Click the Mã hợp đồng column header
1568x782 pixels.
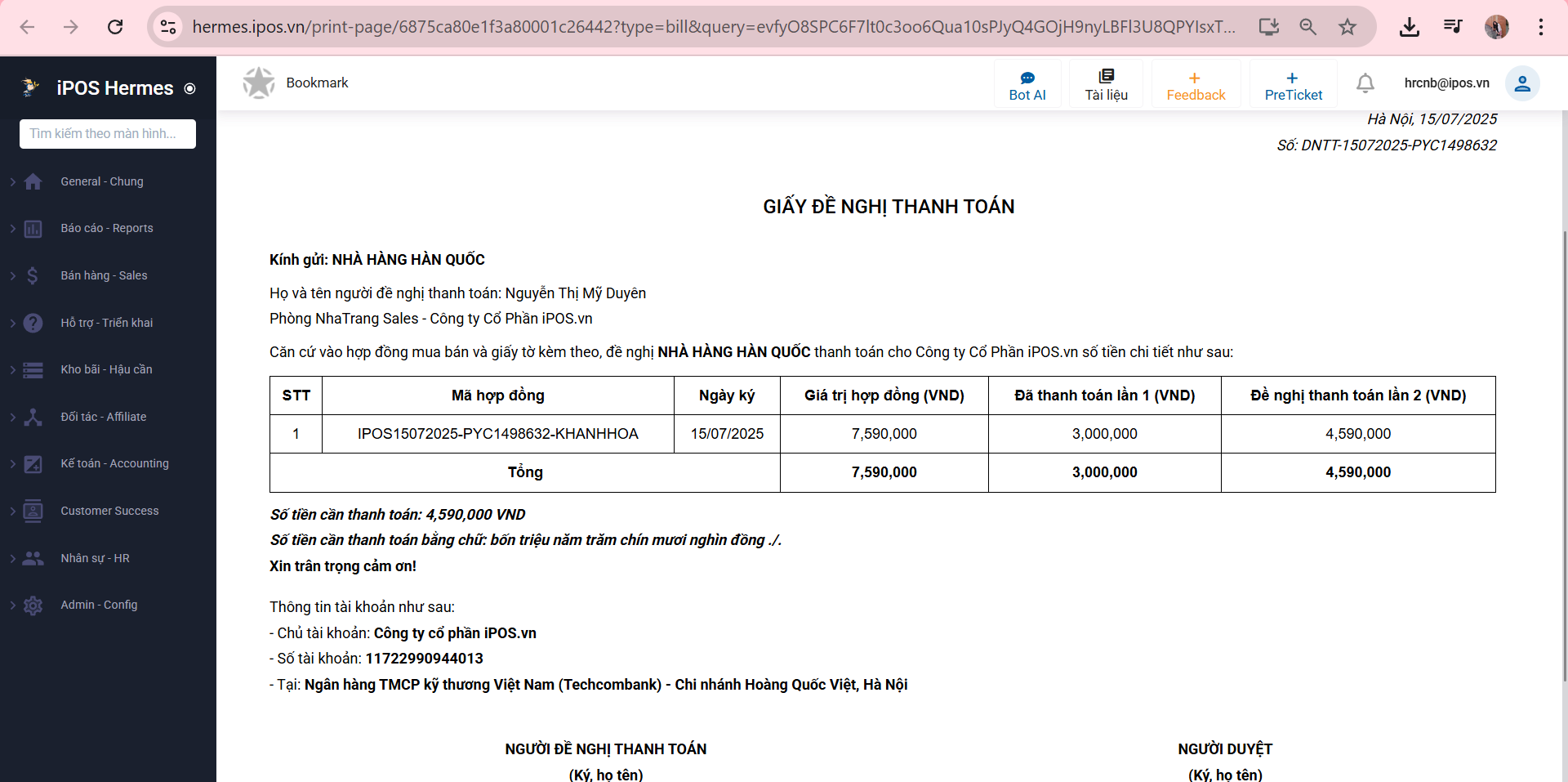498,395
